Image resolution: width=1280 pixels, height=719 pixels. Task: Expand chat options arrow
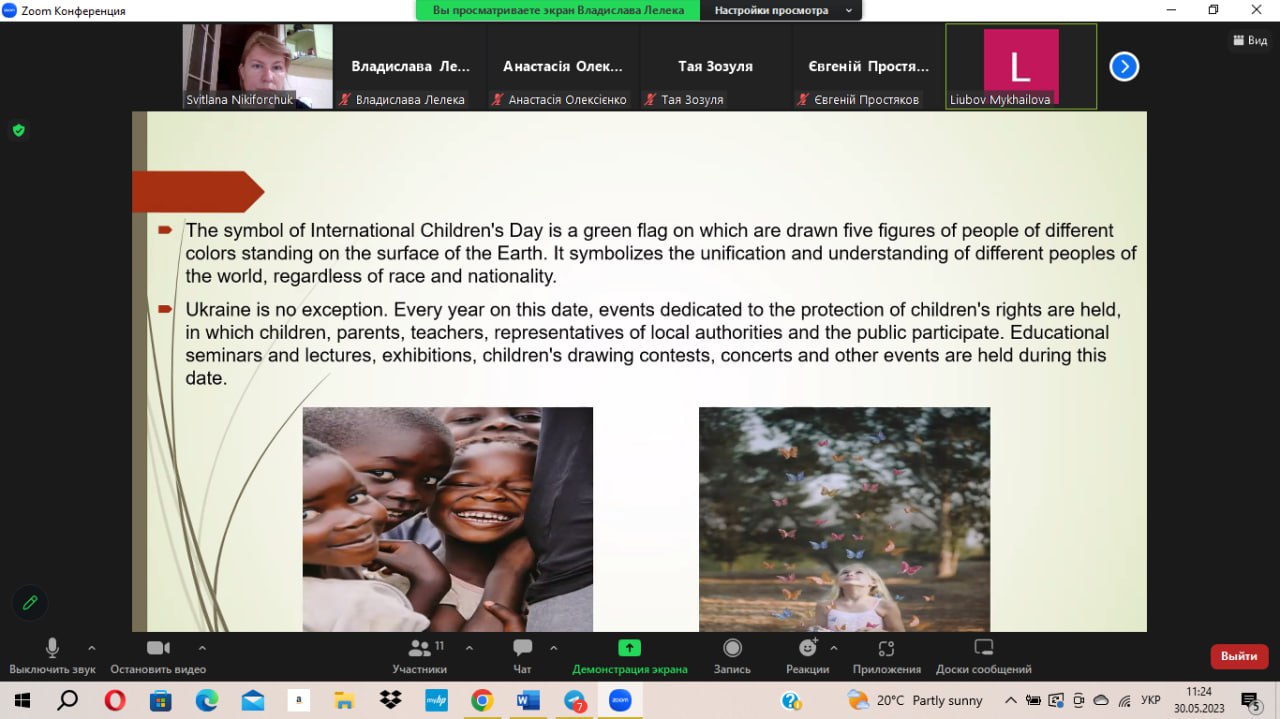[x=553, y=648]
